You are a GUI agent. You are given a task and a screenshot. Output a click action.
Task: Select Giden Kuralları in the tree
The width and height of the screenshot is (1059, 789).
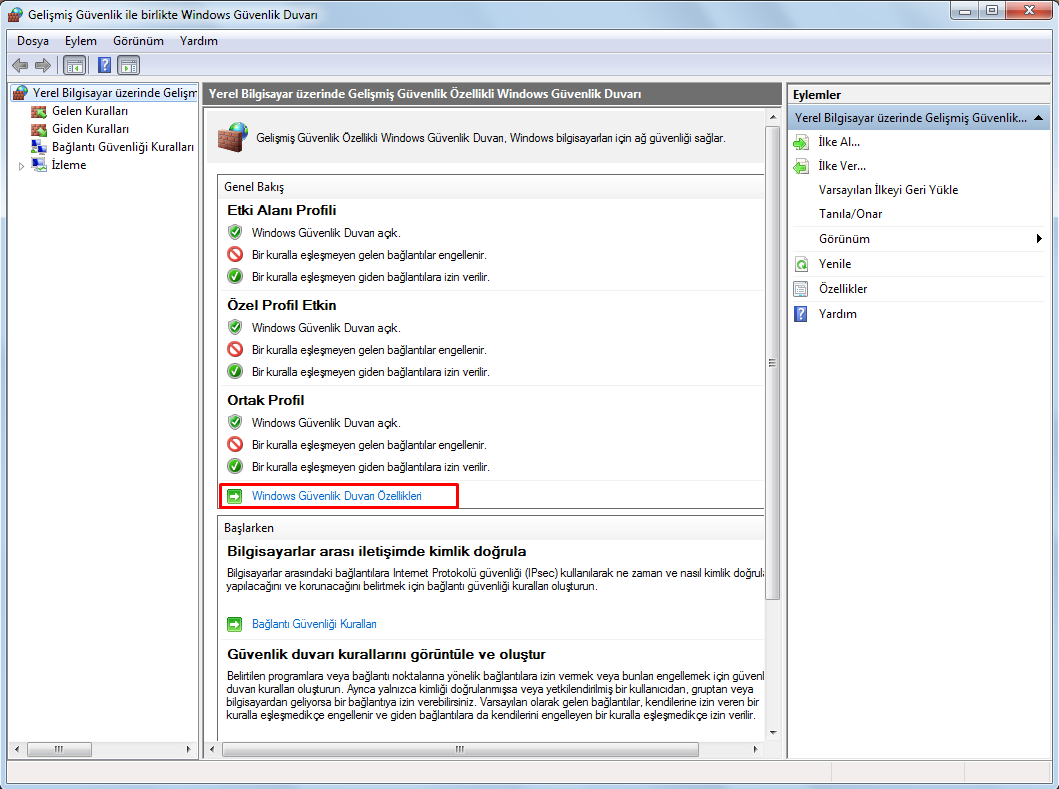point(91,129)
